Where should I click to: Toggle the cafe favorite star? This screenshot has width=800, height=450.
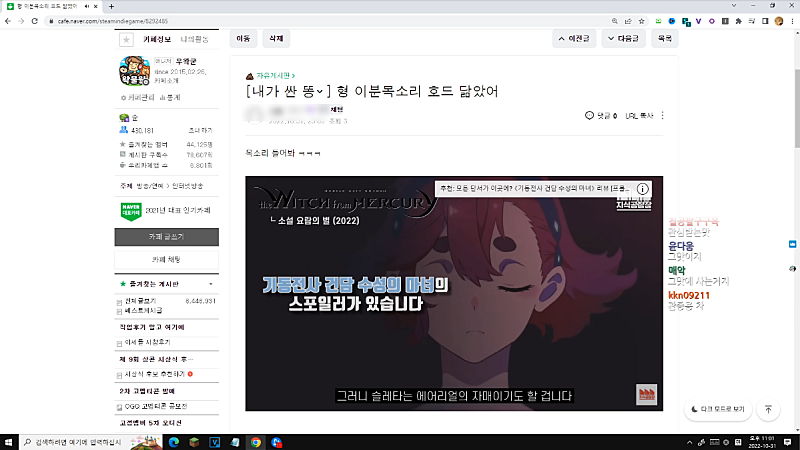[127, 39]
